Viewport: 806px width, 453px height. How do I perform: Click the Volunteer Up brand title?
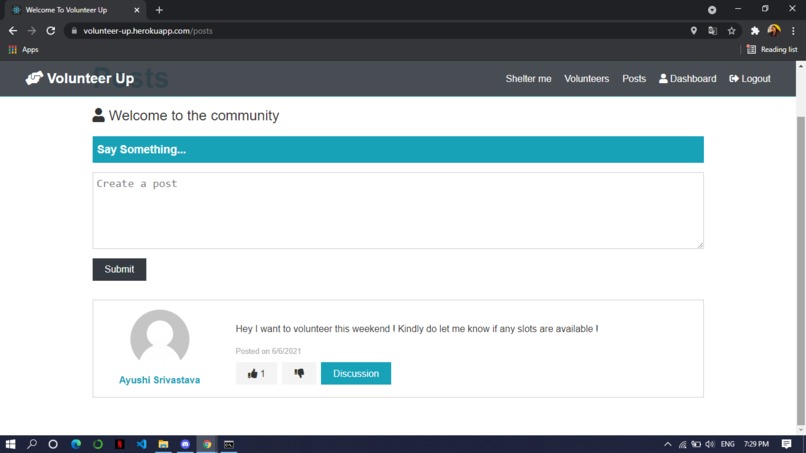click(x=90, y=78)
